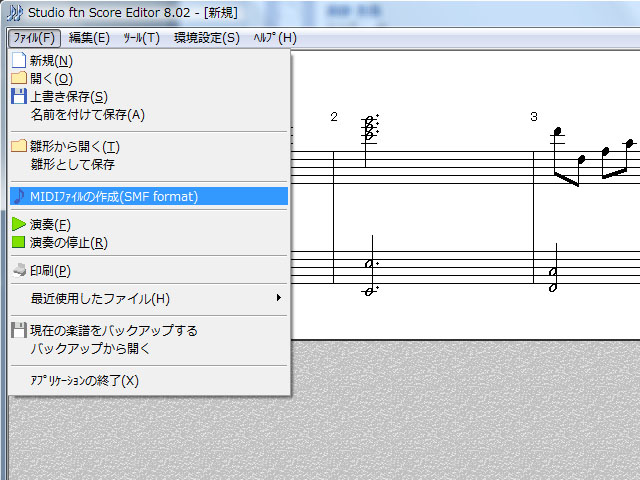Screen dimensions: 640x480
Task: Open the ファイル(F) menu in the menu bar
Action: point(34,38)
